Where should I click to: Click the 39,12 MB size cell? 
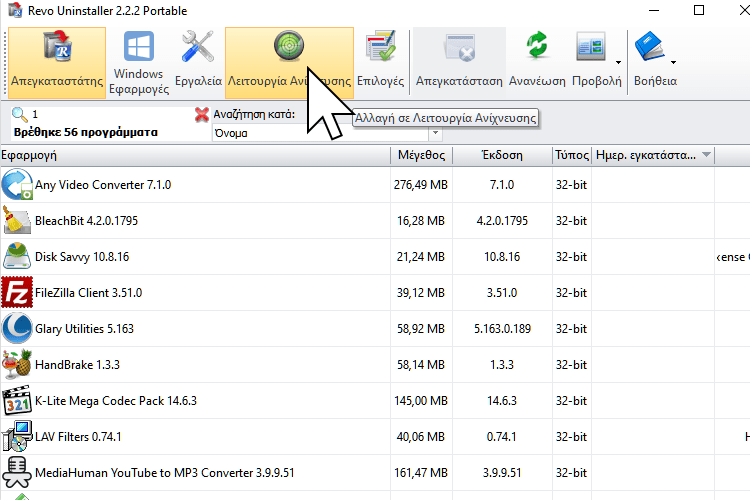(421, 293)
